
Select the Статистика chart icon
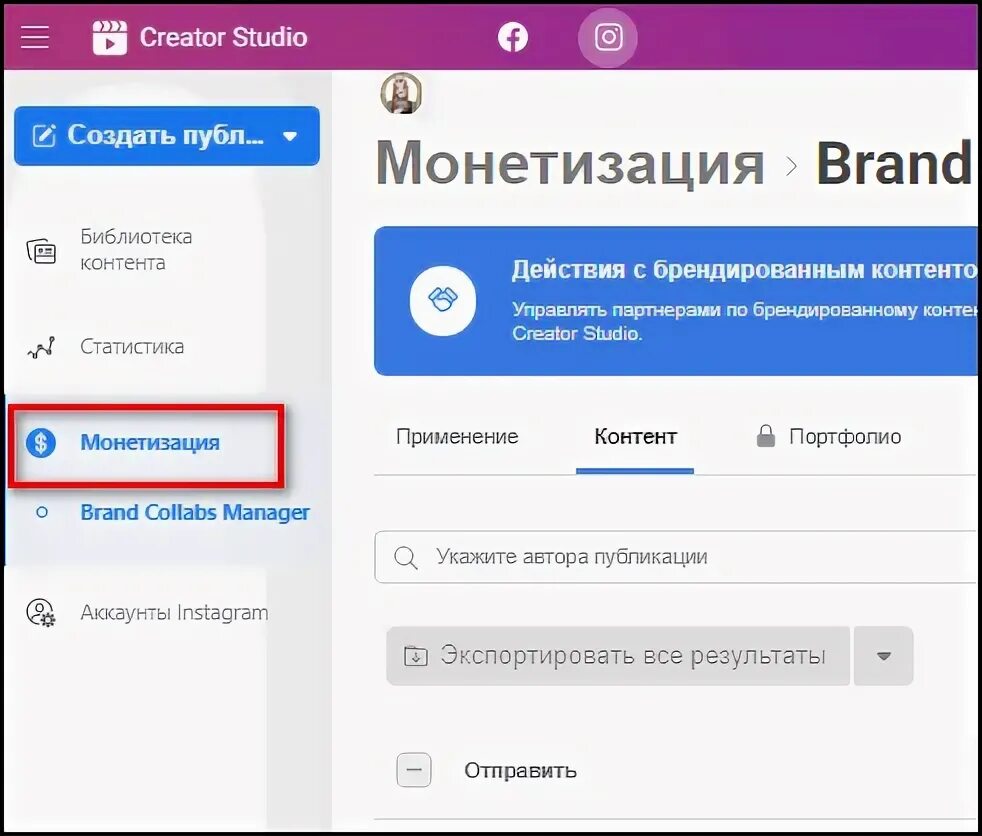(40, 346)
